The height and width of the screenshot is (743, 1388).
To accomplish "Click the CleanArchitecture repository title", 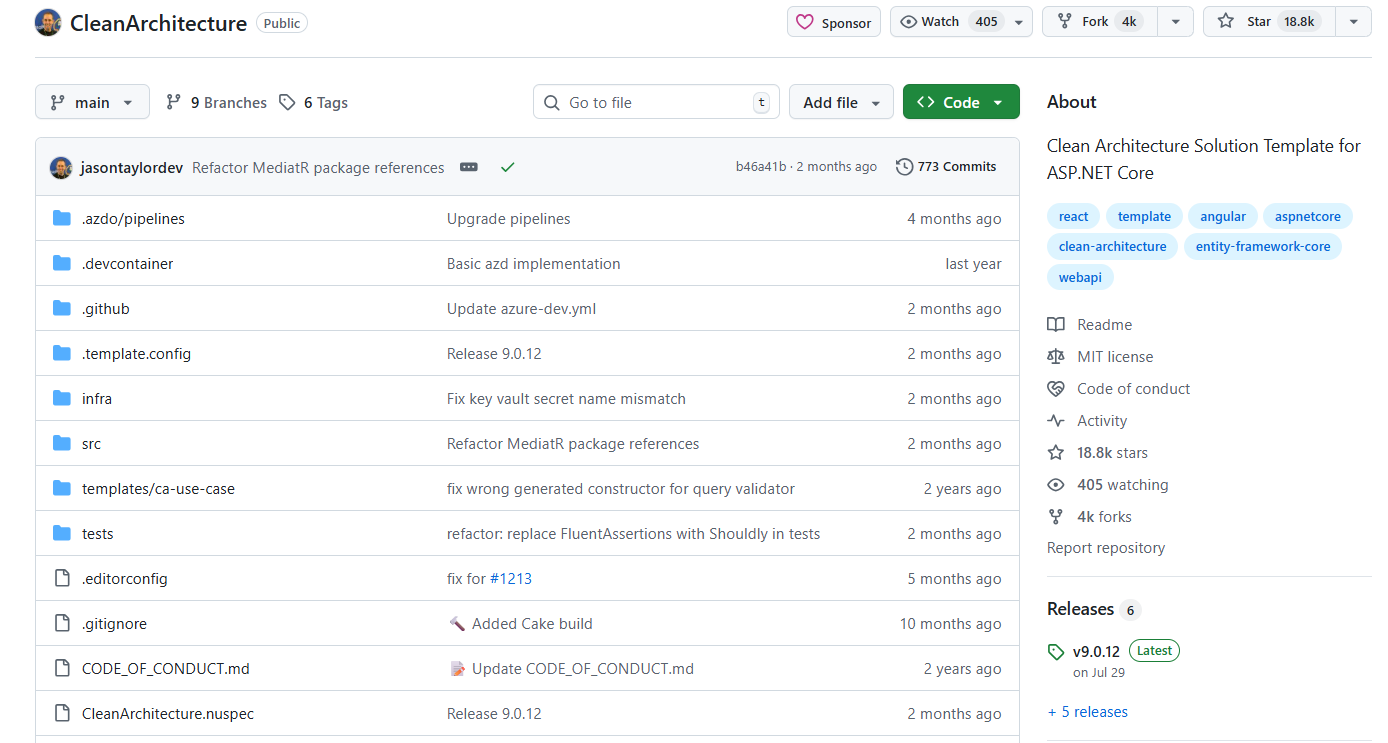I will pyautogui.click(x=158, y=23).
